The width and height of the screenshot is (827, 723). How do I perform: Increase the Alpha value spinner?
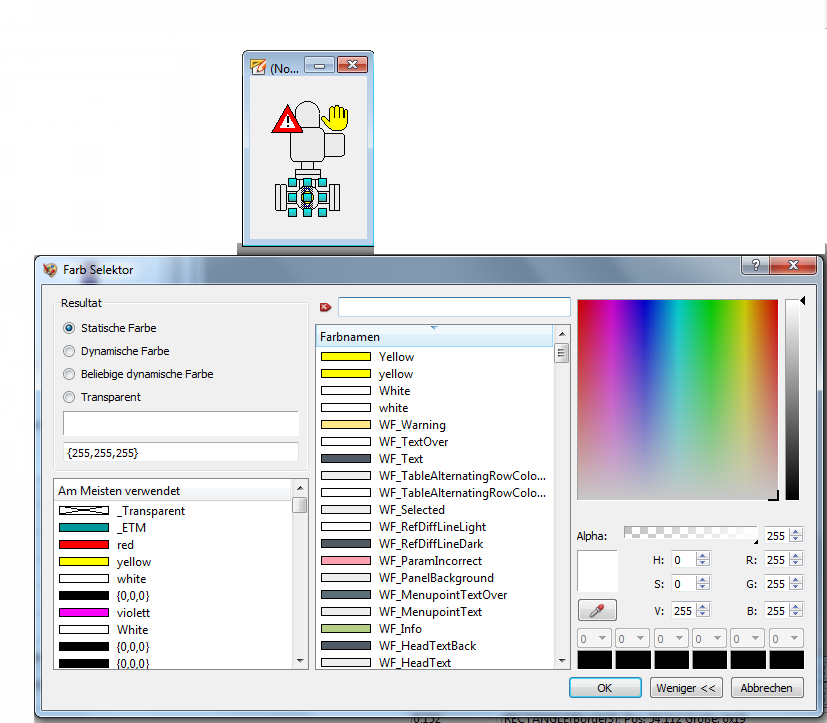click(x=796, y=532)
